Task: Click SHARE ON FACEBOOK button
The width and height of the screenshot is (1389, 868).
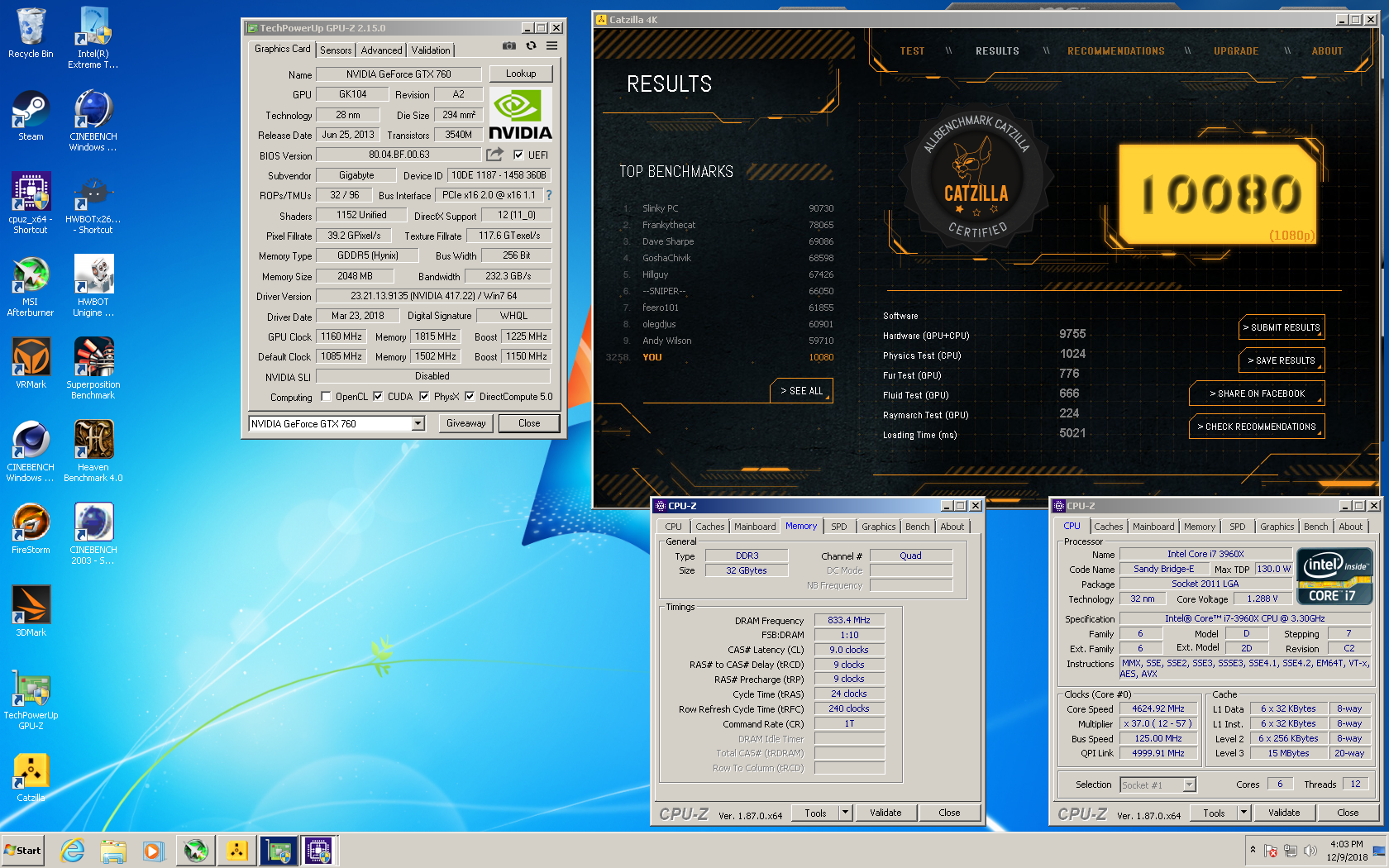Action: [x=1257, y=393]
